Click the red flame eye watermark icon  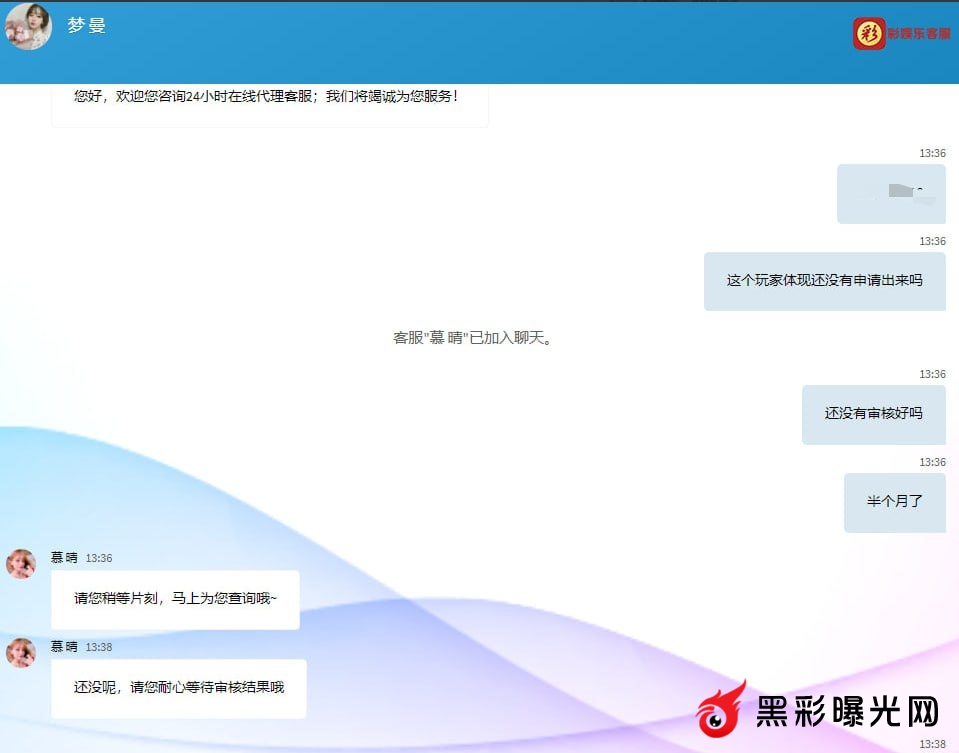tap(722, 711)
